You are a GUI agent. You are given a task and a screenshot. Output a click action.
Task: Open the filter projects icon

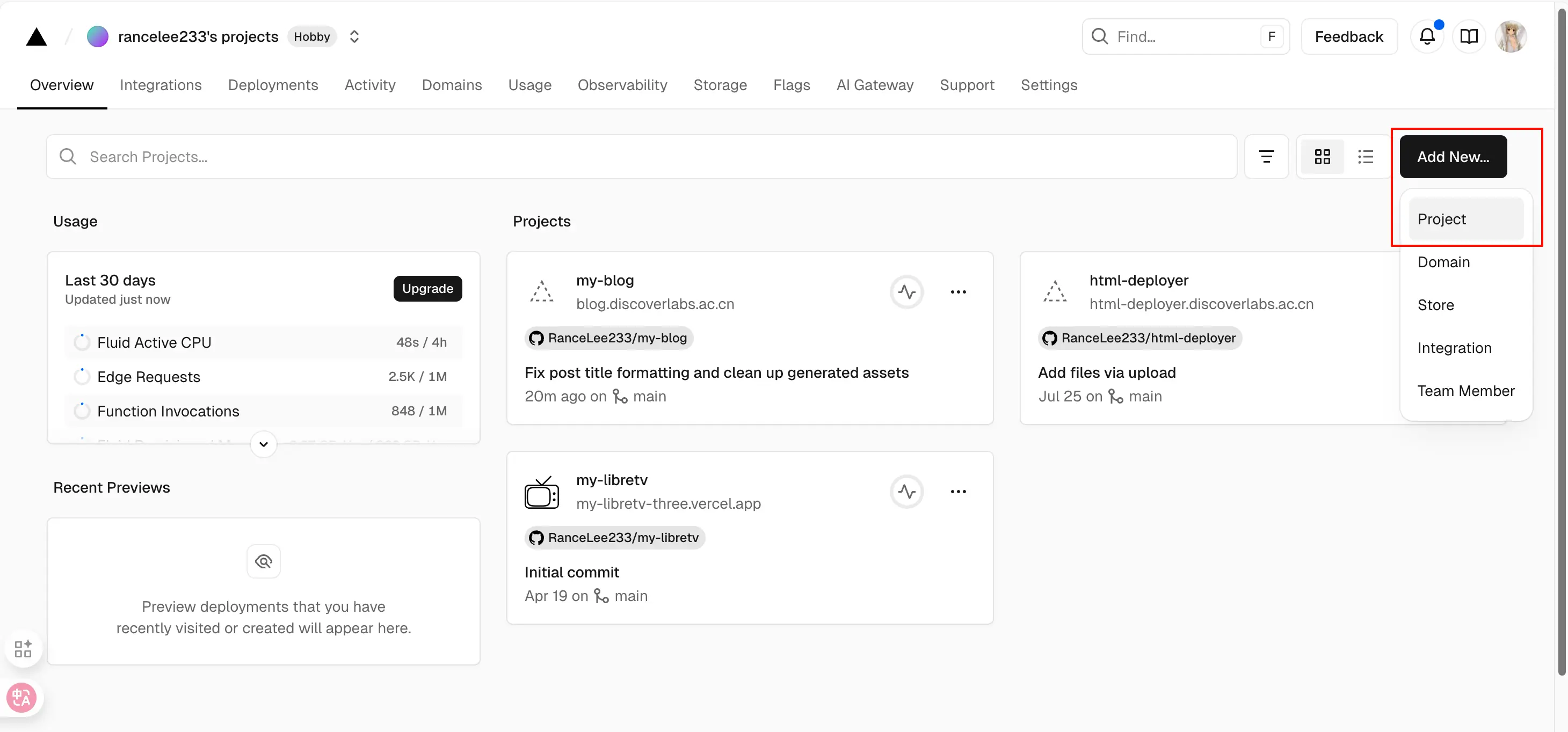click(x=1266, y=157)
